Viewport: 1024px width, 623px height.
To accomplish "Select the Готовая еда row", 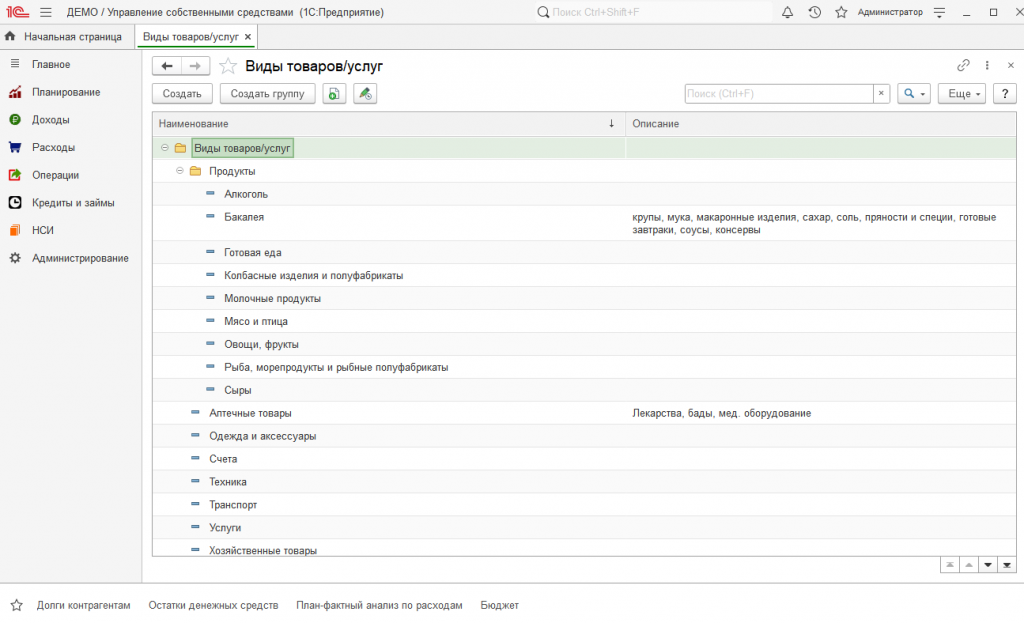I will pos(584,252).
